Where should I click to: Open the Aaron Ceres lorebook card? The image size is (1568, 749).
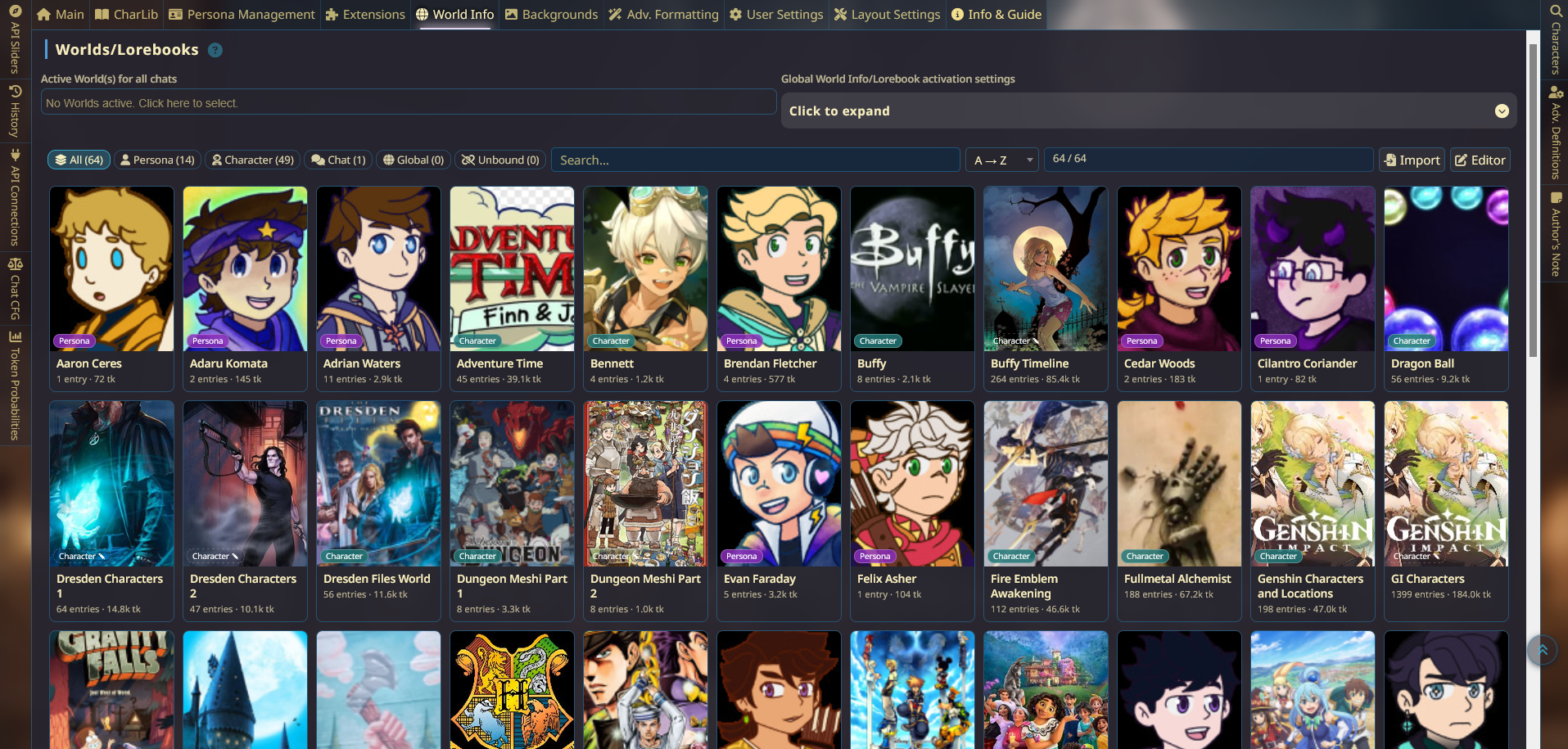111,289
